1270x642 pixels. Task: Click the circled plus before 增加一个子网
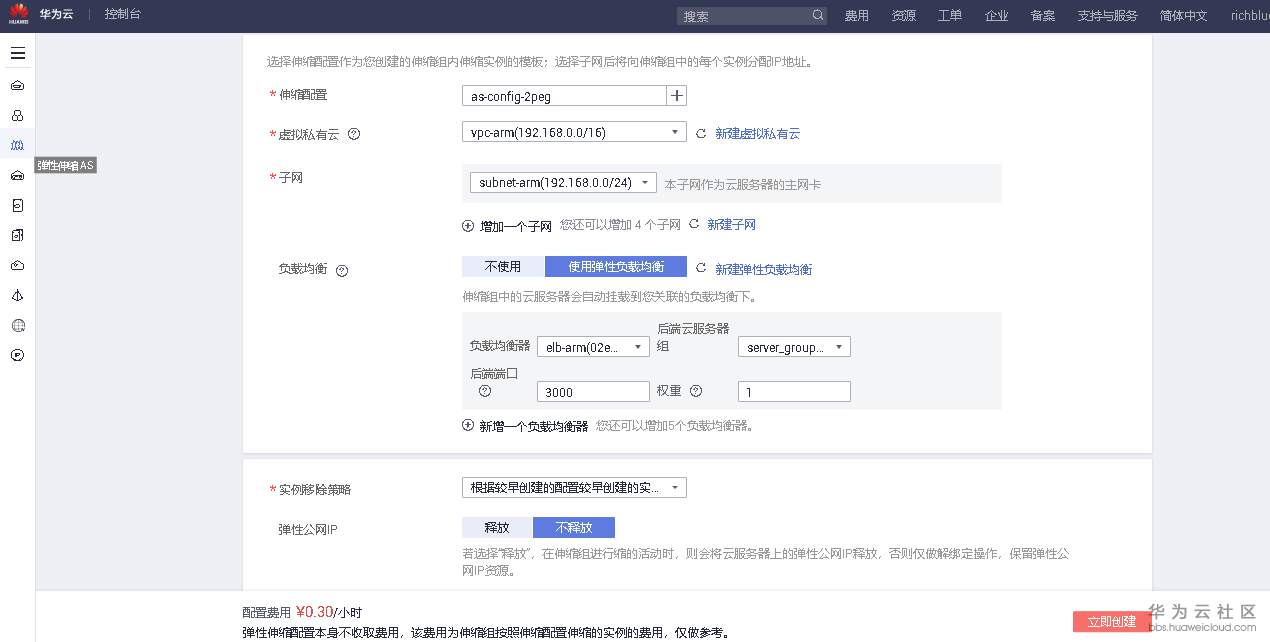coord(468,226)
